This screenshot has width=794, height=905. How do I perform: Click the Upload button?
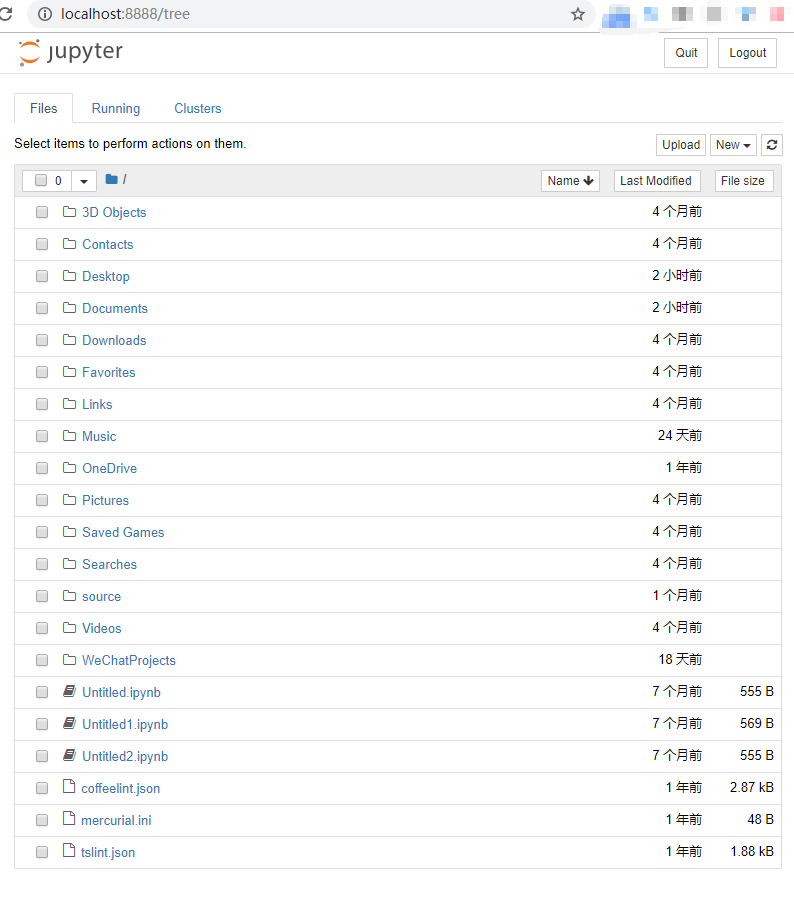tap(681, 145)
